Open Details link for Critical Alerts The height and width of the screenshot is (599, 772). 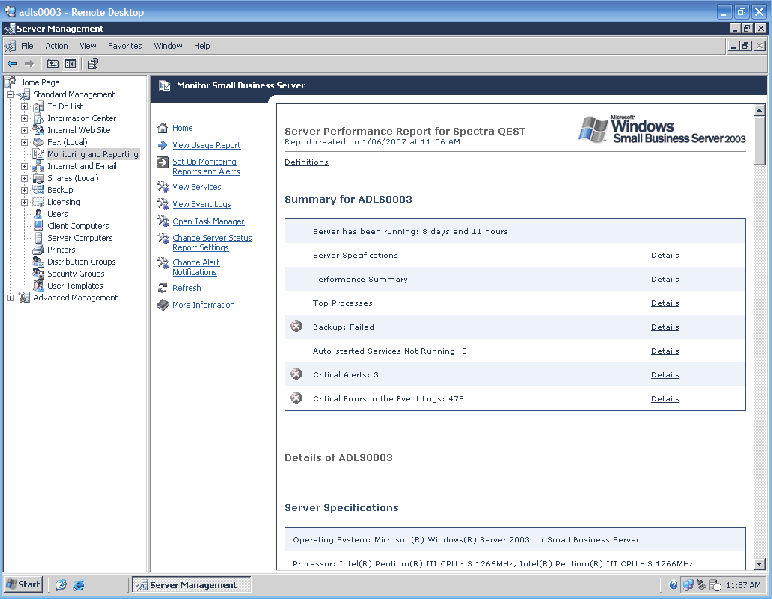(x=665, y=375)
